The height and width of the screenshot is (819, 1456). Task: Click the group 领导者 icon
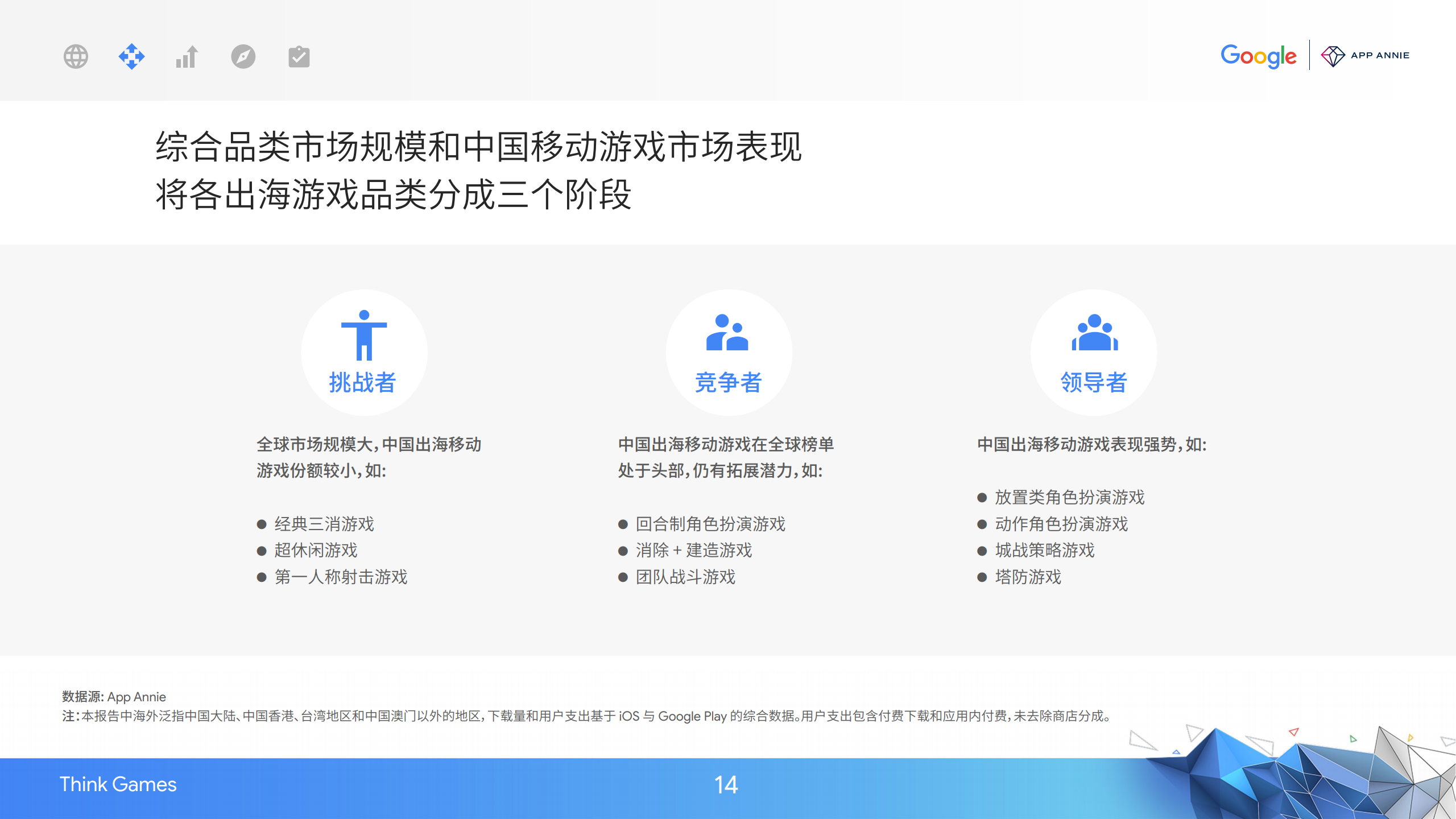coord(1094,333)
